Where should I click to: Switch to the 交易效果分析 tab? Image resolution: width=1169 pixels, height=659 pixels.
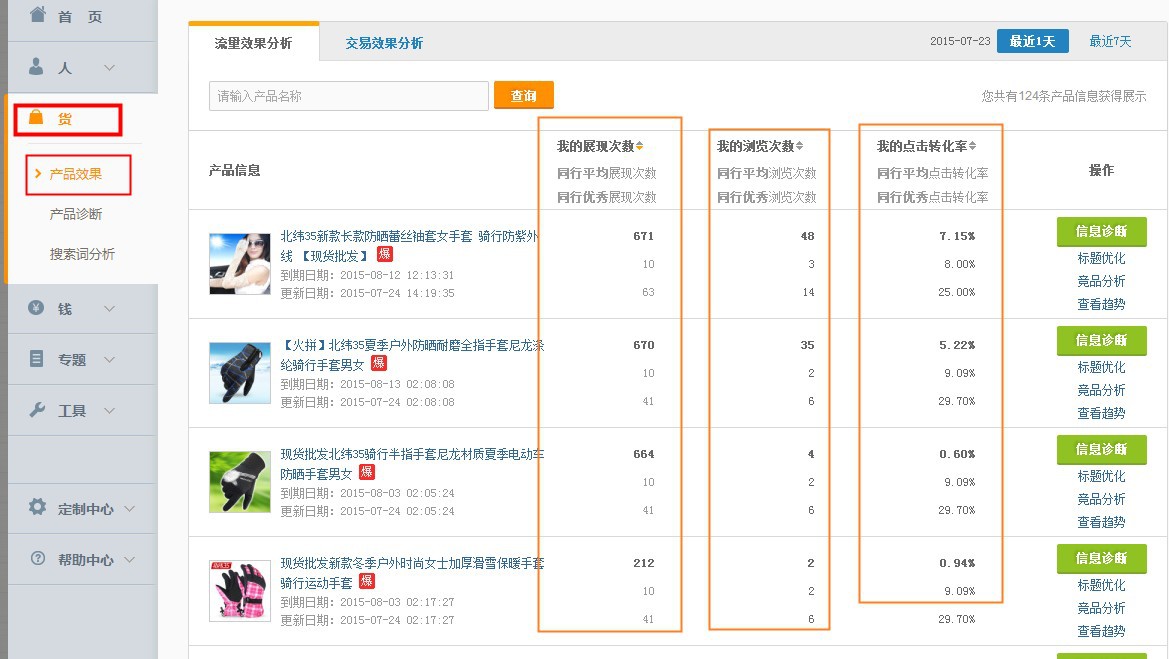click(x=384, y=43)
